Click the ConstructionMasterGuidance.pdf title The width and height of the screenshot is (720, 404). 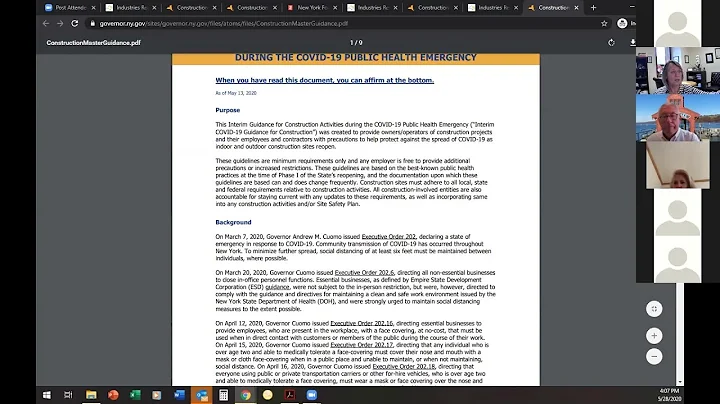tap(93, 43)
